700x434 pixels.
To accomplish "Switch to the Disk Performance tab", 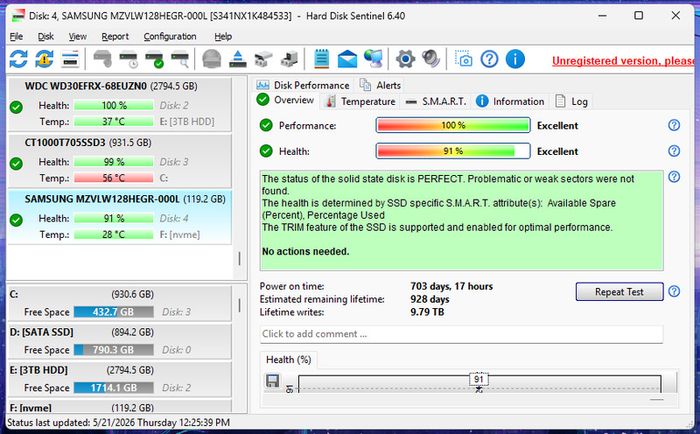I will click(x=303, y=85).
